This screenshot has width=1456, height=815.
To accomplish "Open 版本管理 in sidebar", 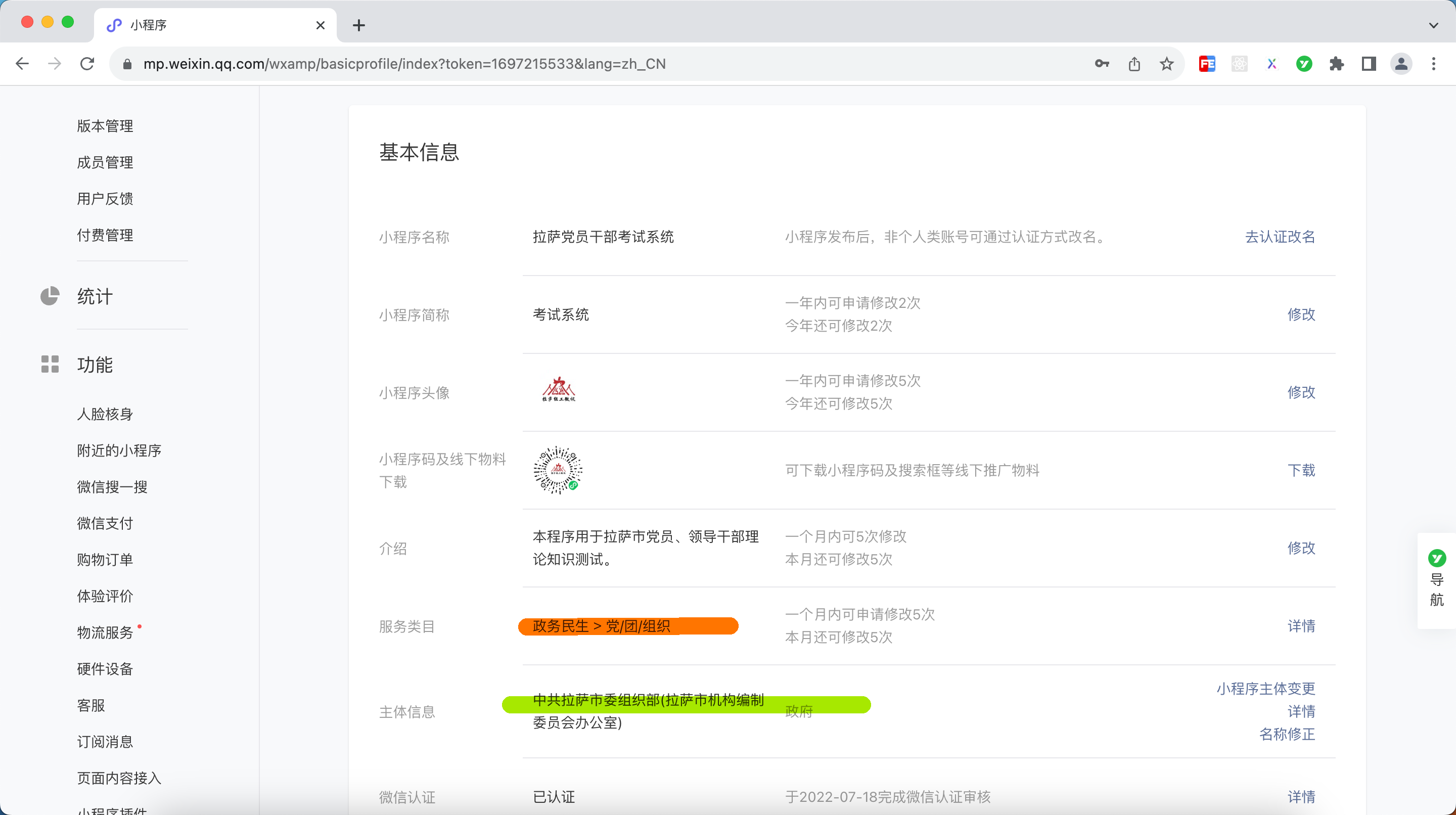I will pyautogui.click(x=105, y=126).
